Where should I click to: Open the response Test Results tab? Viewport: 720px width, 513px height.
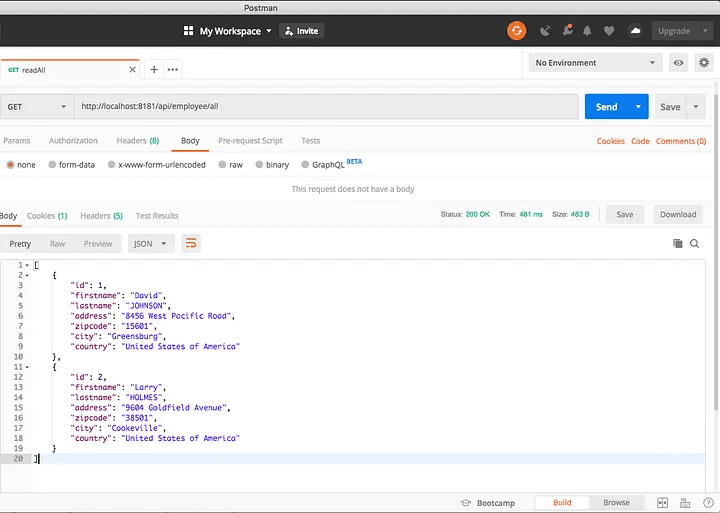(157, 215)
